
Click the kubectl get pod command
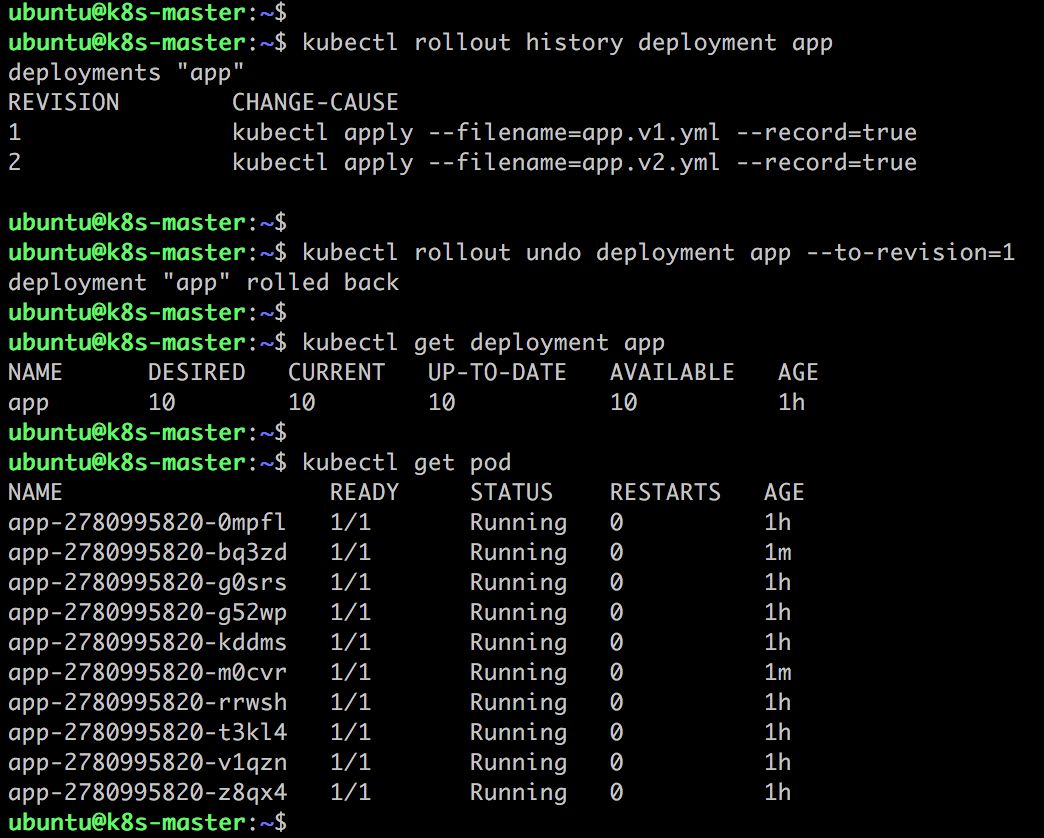coord(407,463)
